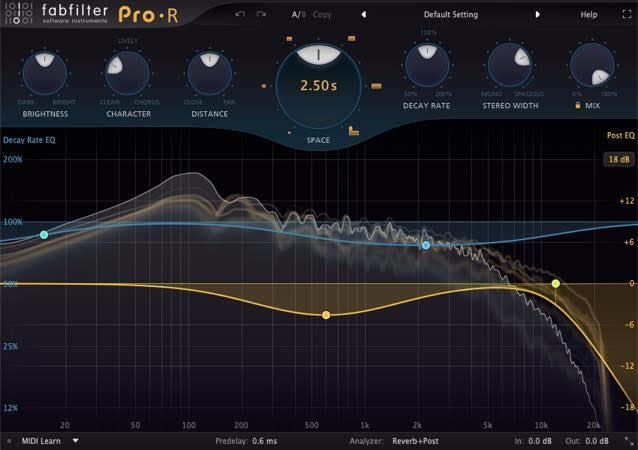The width and height of the screenshot is (638, 450).
Task: Click the Decay Rate EQ label
Action: click(29, 140)
